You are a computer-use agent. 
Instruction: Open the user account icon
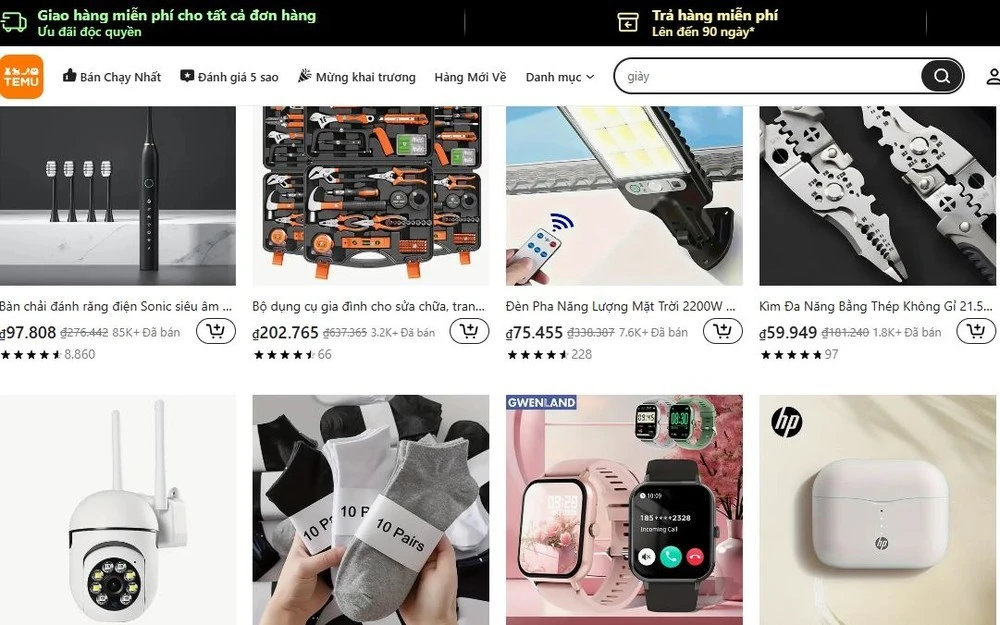(993, 77)
